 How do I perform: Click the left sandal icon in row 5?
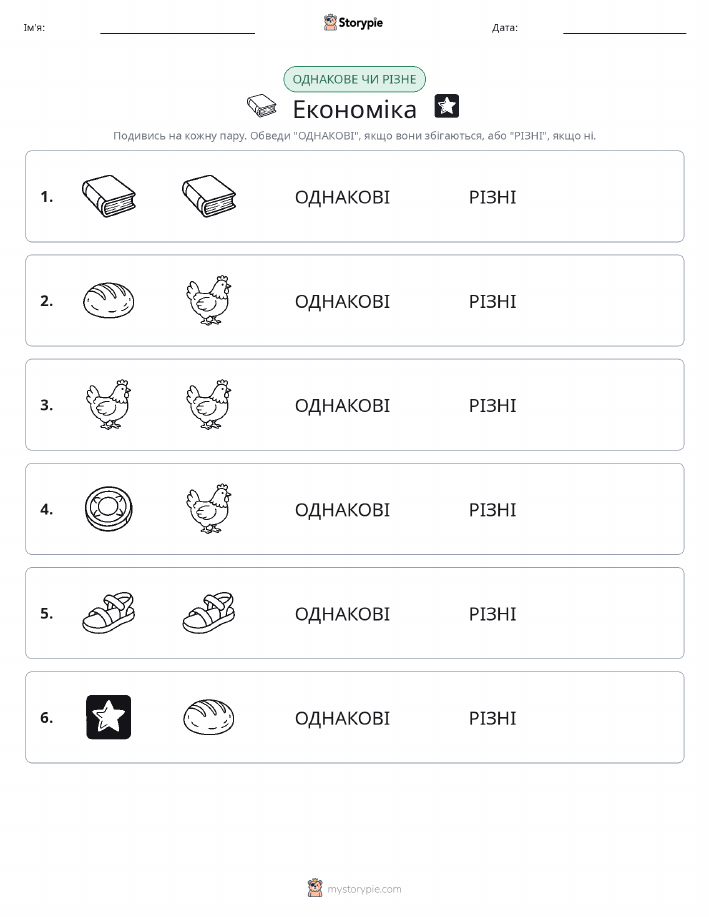(x=109, y=613)
